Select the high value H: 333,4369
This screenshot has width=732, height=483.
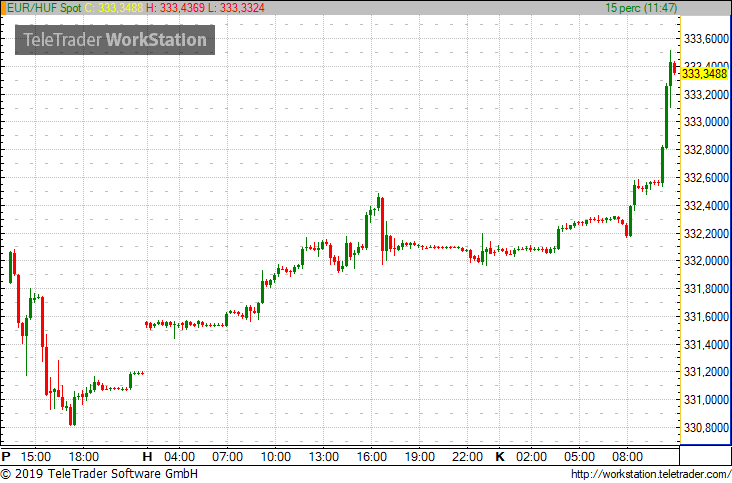176,8
